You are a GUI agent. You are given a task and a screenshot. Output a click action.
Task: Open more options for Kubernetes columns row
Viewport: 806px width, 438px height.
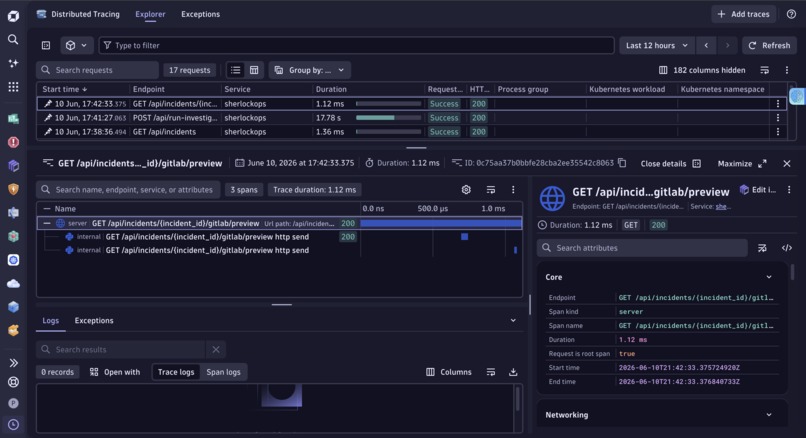pyautogui.click(x=786, y=70)
